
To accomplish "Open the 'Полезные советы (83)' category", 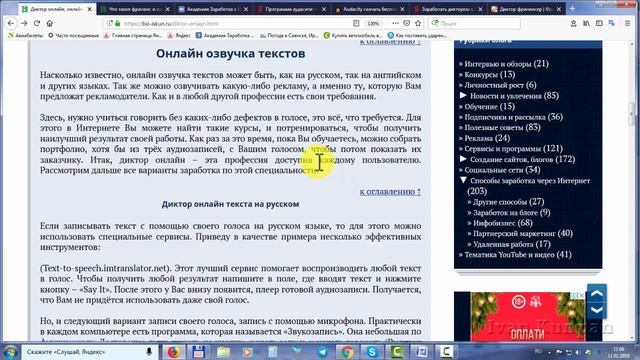I will coord(502,127).
